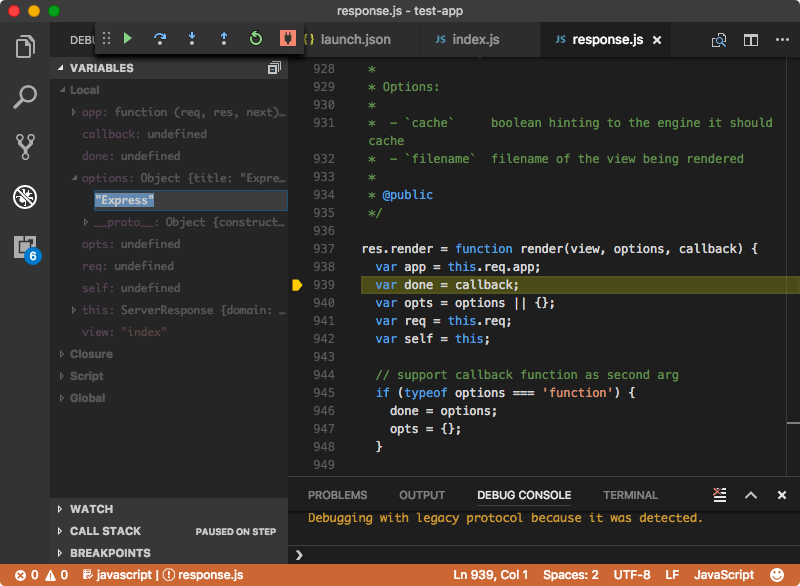
Task: Click the warnings count in status bar
Action: coord(57,575)
